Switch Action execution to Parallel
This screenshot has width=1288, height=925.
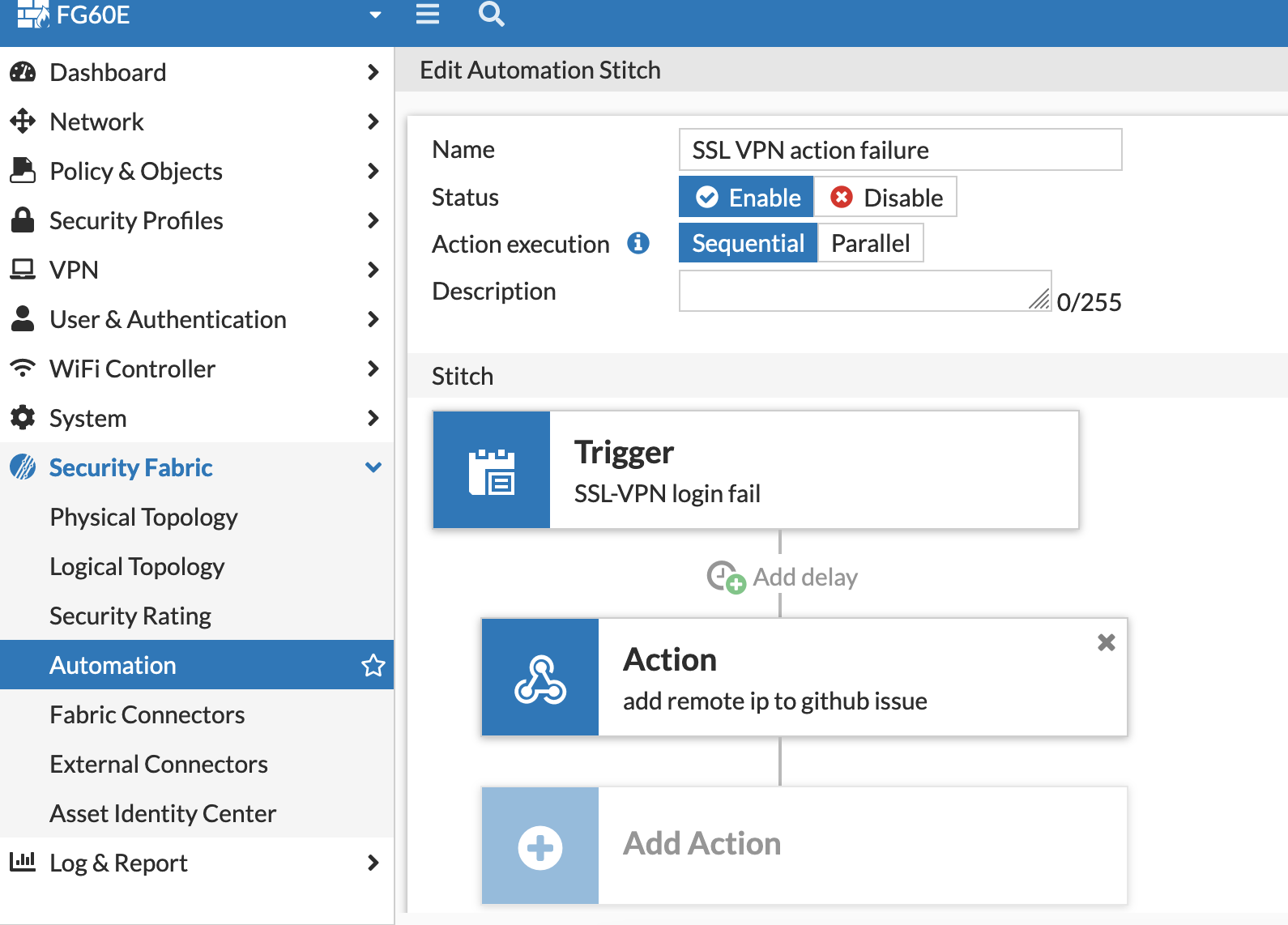pos(870,244)
